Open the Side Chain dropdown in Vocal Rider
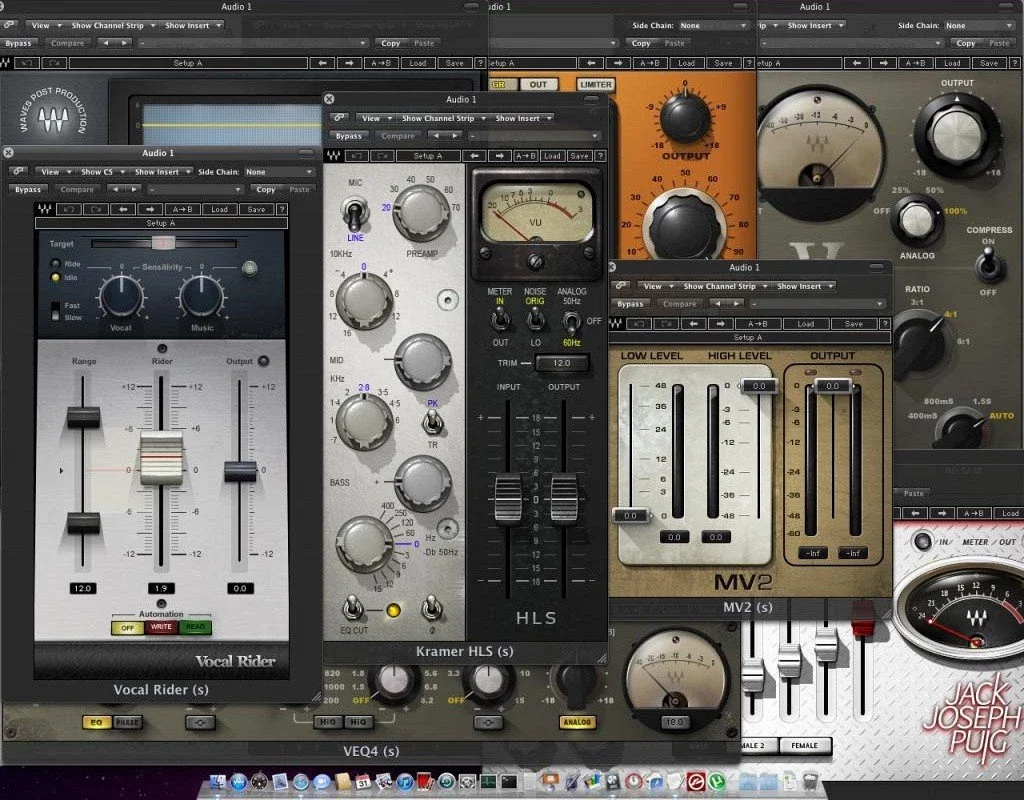1024x800 pixels. point(280,172)
